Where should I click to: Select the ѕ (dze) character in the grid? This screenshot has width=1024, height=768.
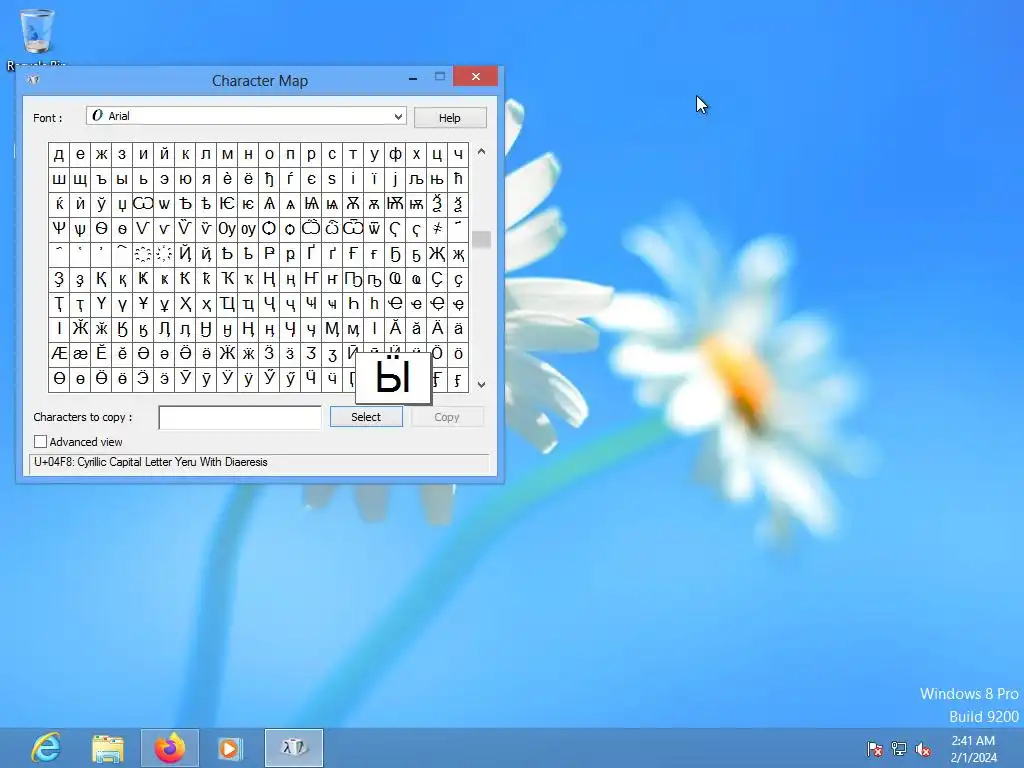tap(332, 179)
